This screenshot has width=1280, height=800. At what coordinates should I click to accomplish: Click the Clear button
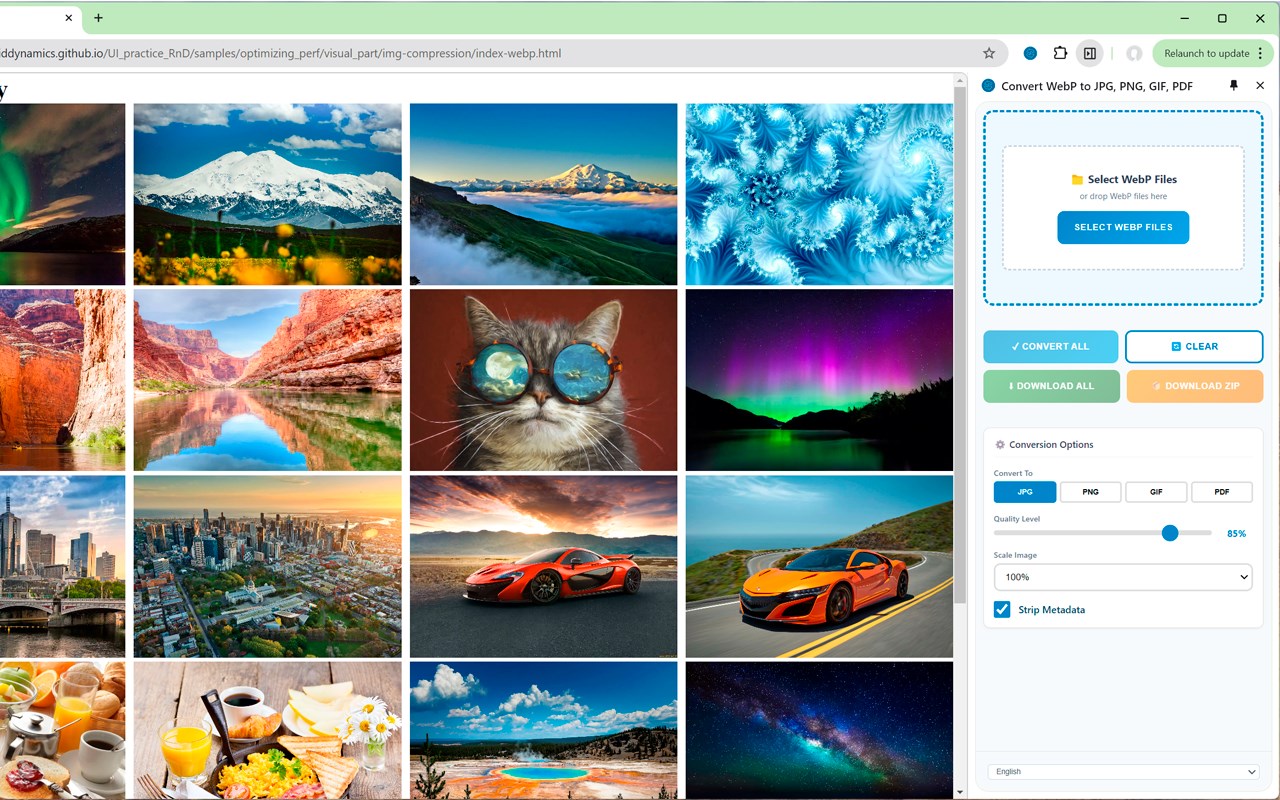click(x=1194, y=346)
